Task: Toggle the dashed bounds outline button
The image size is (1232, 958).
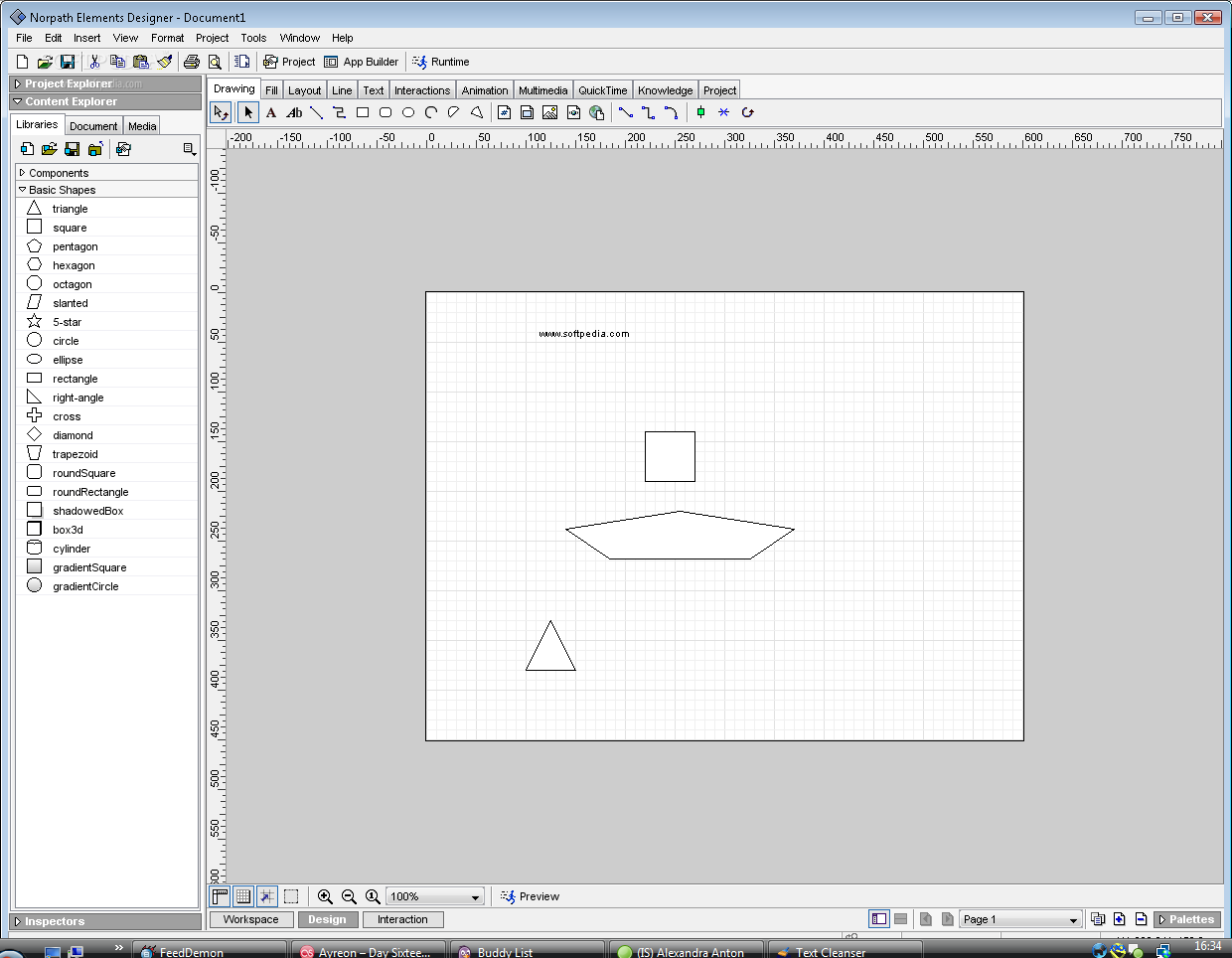Action: (x=291, y=896)
